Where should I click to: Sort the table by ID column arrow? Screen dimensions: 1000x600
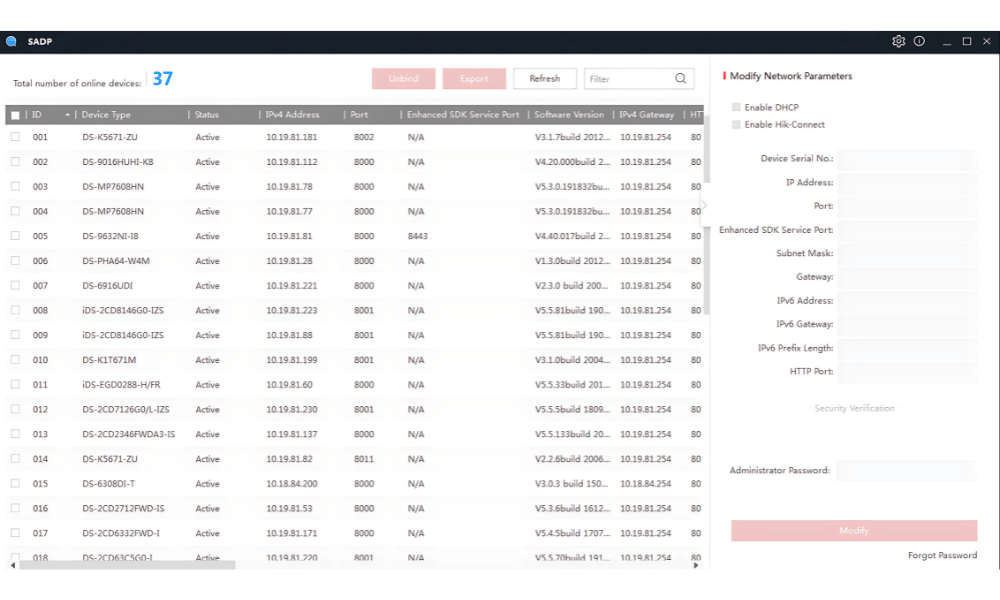pos(67,115)
